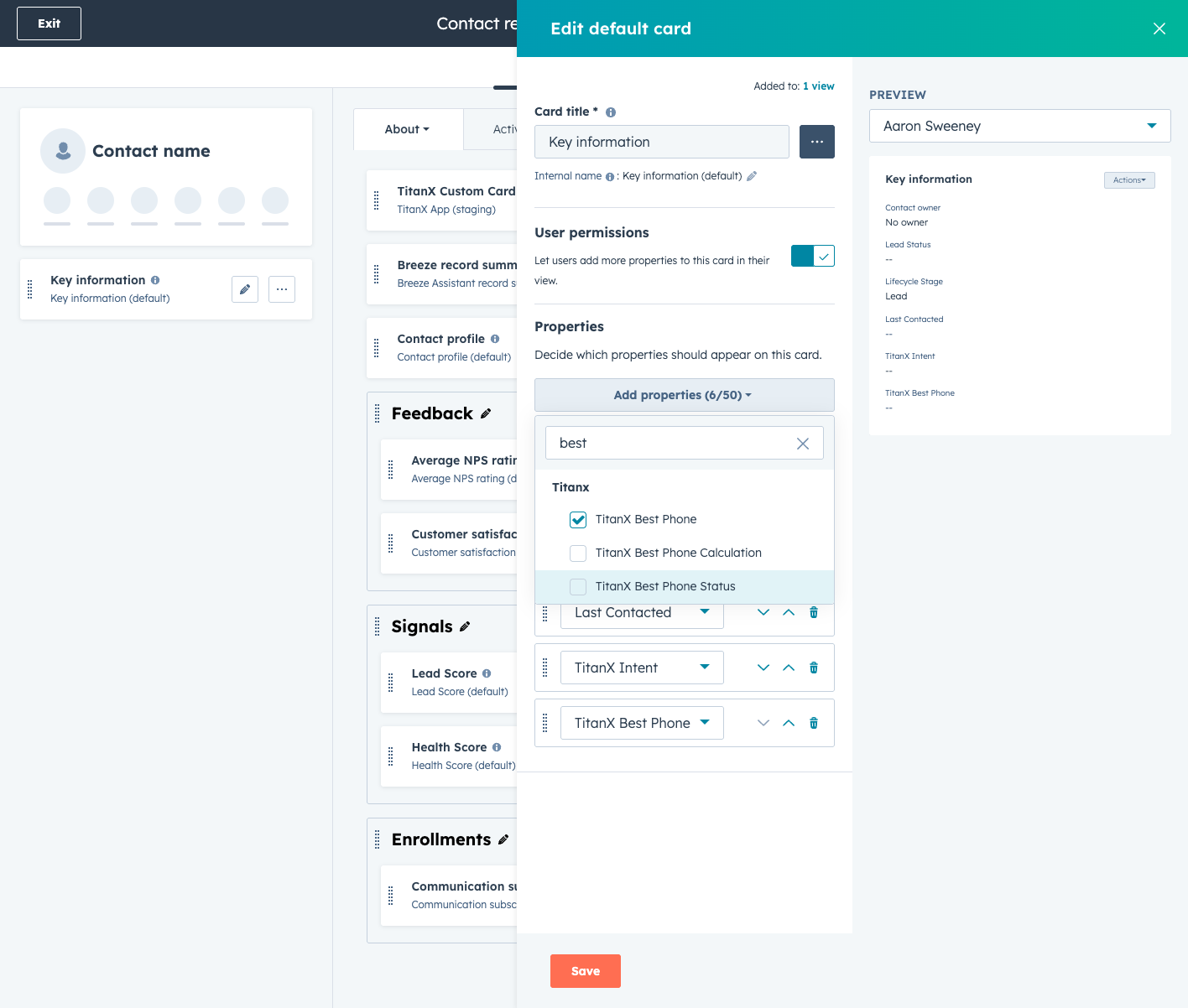Delete the TitanX Intent property row
The image size is (1188, 1008).
click(814, 668)
